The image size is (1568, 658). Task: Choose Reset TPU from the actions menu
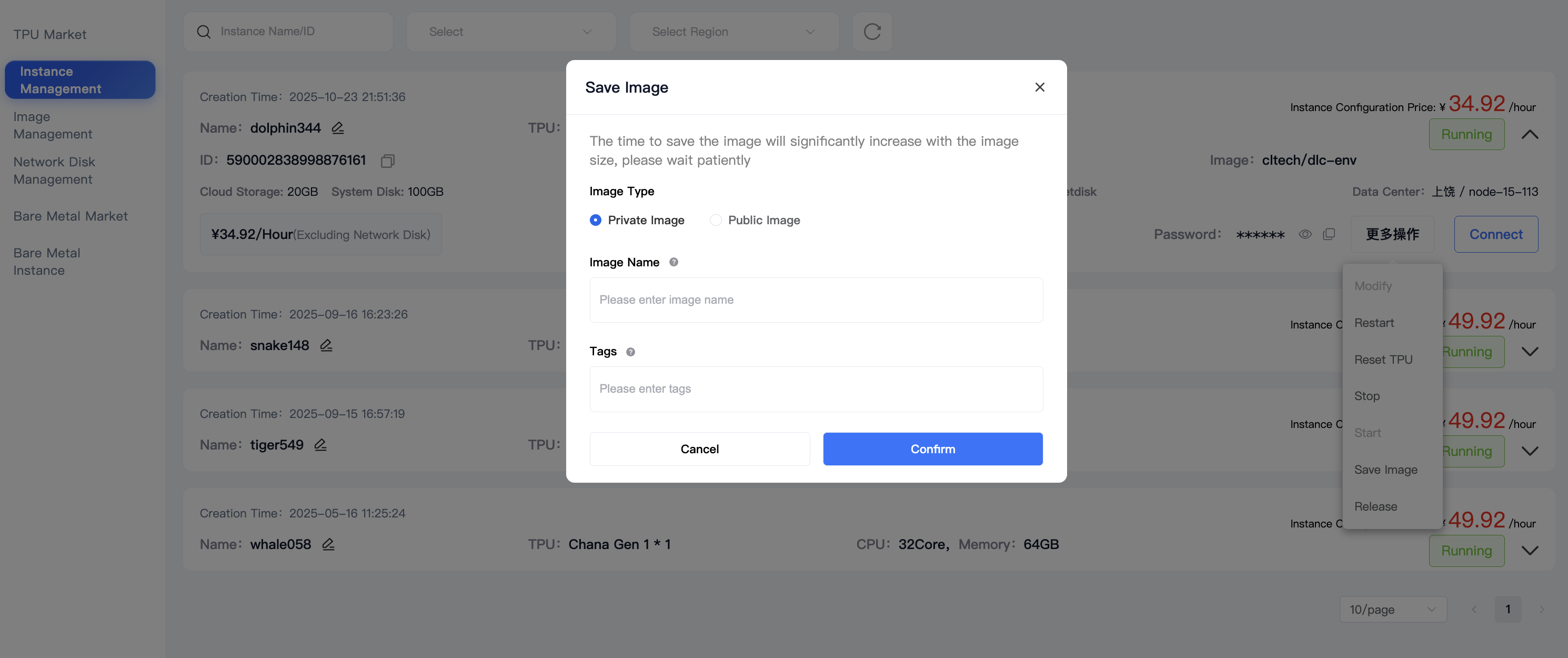tap(1383, 360)
